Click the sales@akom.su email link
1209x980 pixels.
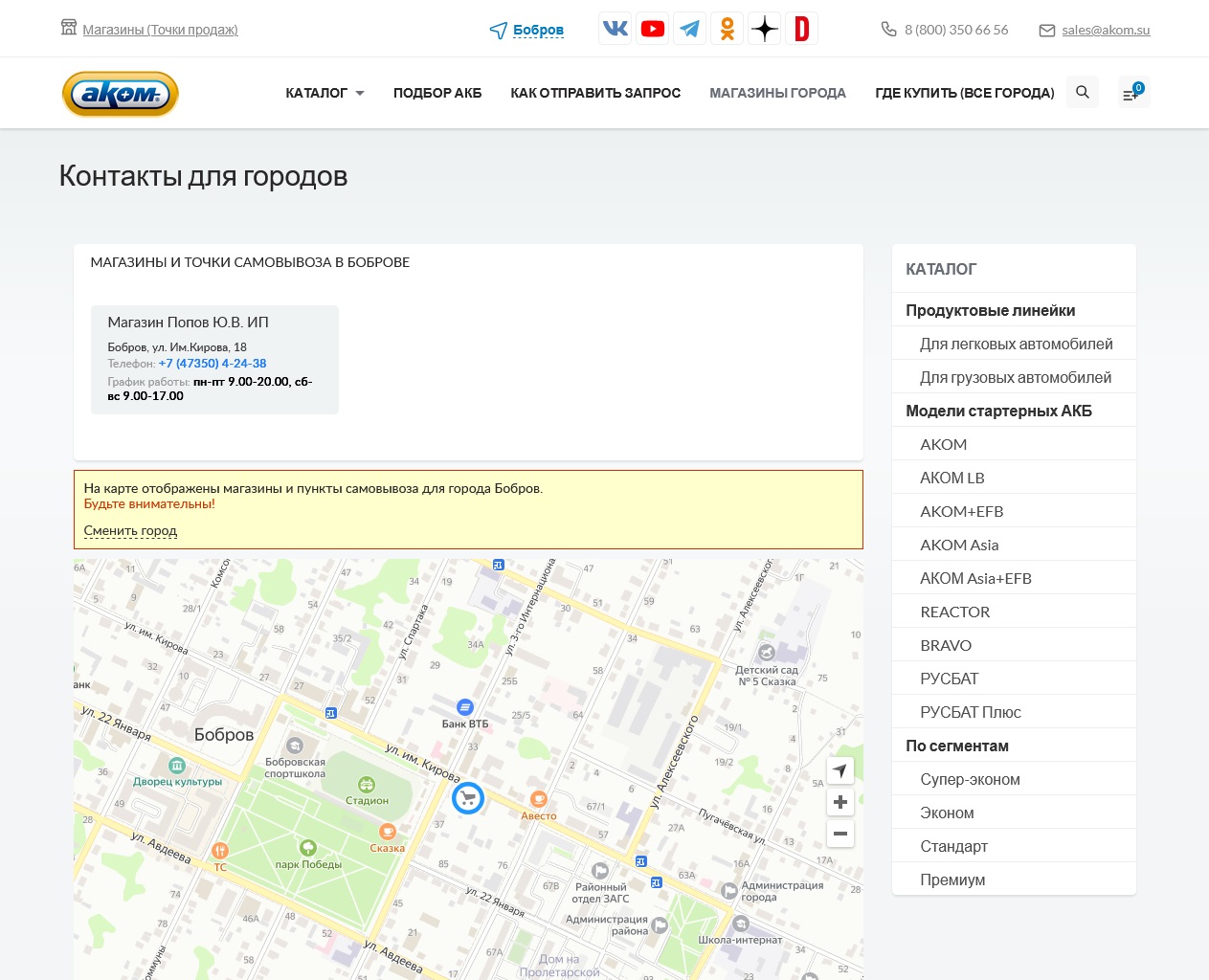click(x=1106, y=30)
